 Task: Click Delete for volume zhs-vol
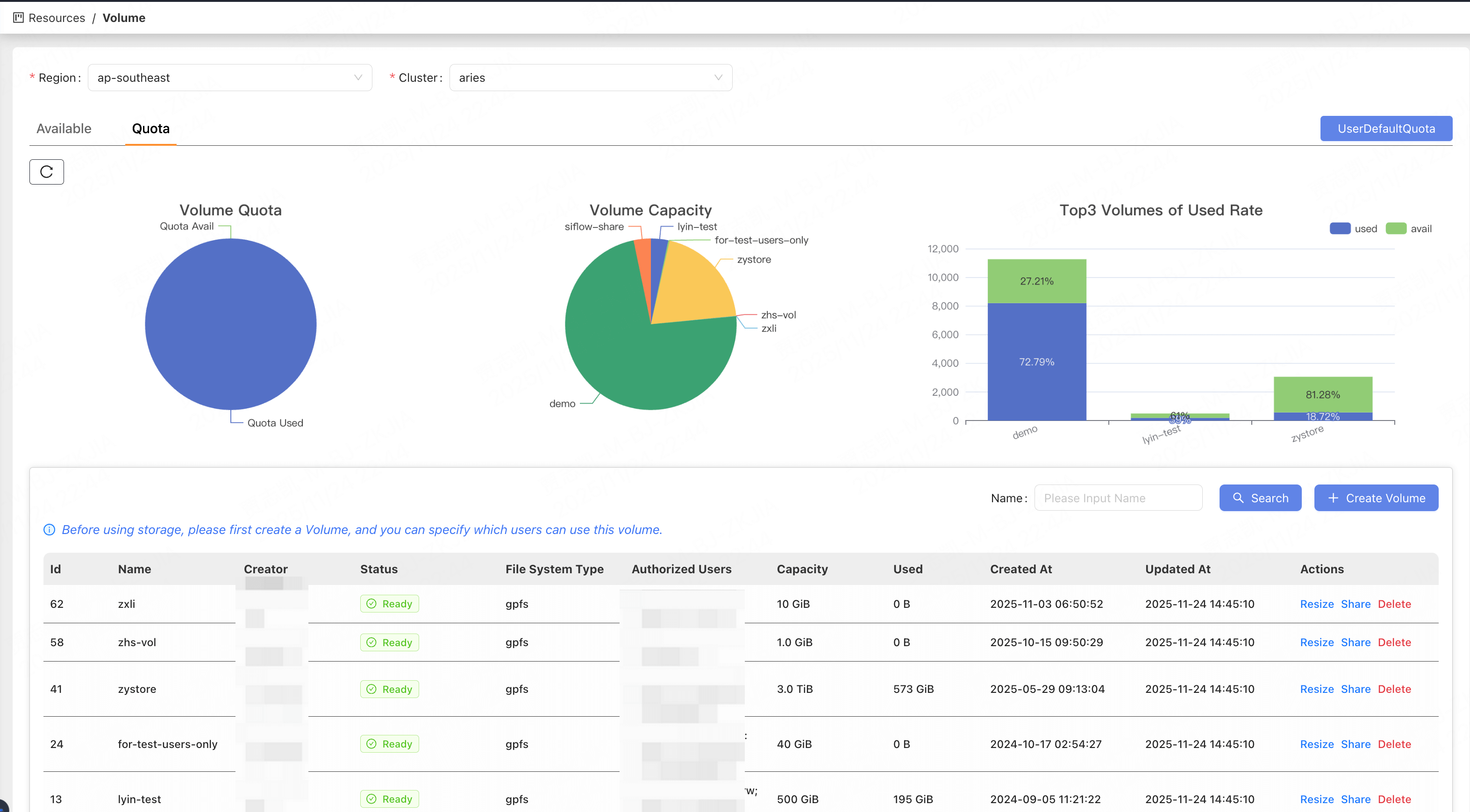(1394, 642)
